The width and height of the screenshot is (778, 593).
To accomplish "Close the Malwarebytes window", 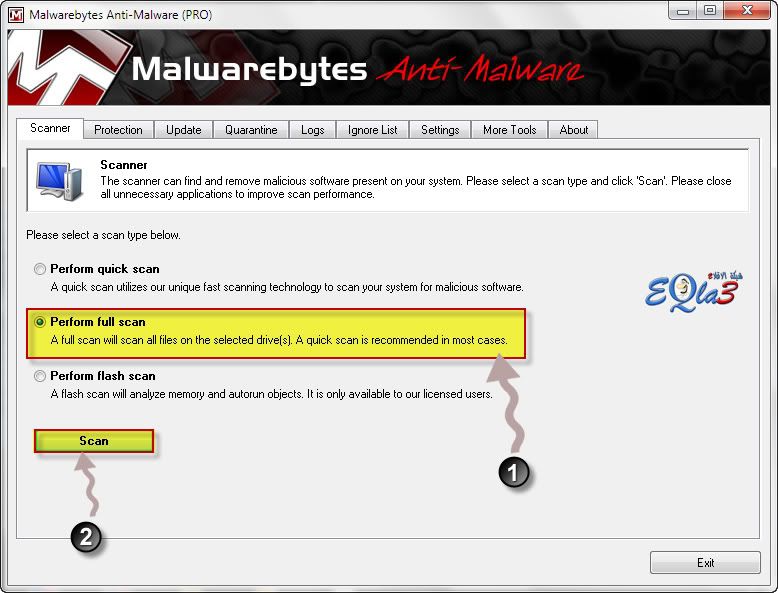I will point(747,11).
